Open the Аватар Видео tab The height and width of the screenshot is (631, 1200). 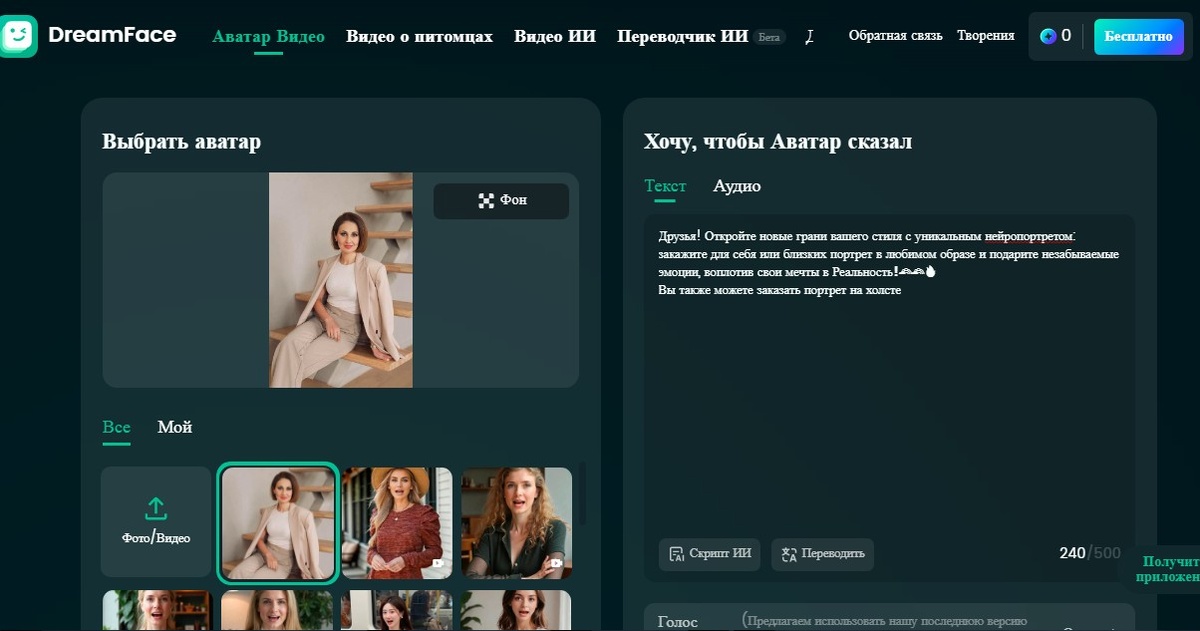[x=268, y=36]
